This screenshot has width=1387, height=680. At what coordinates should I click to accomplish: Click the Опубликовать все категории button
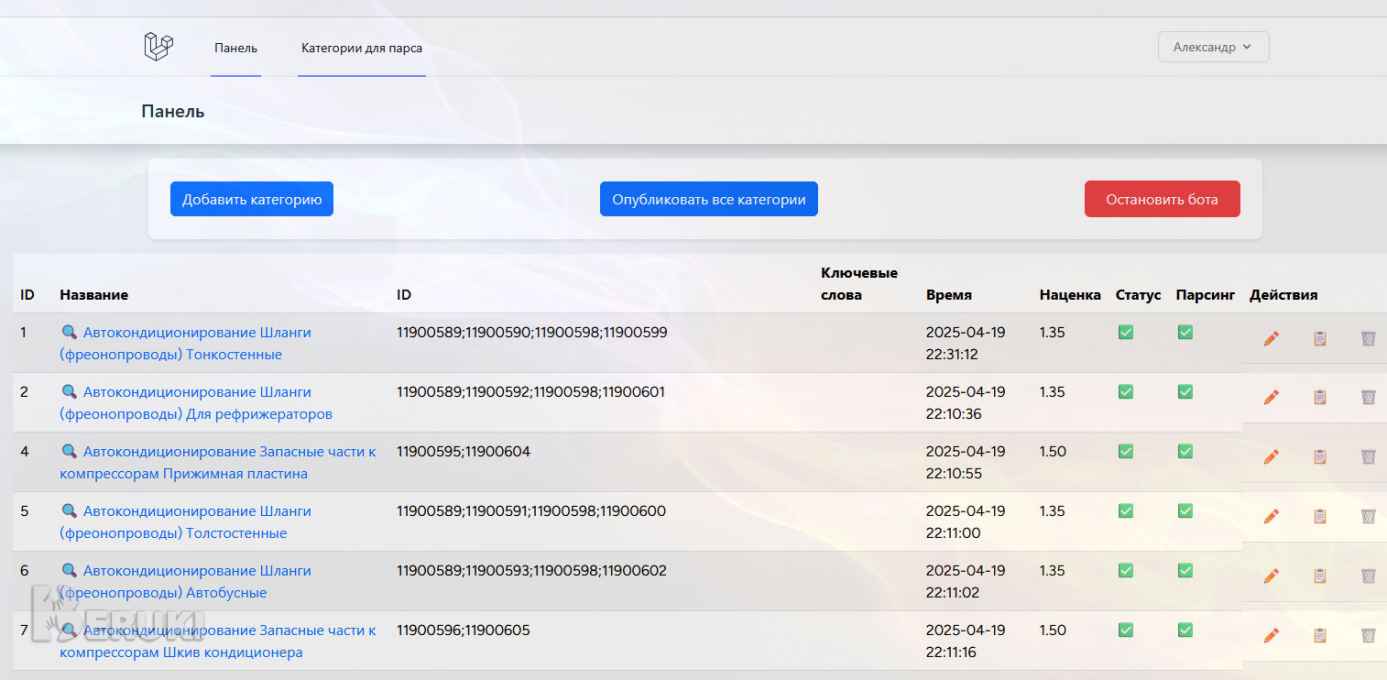708,199
